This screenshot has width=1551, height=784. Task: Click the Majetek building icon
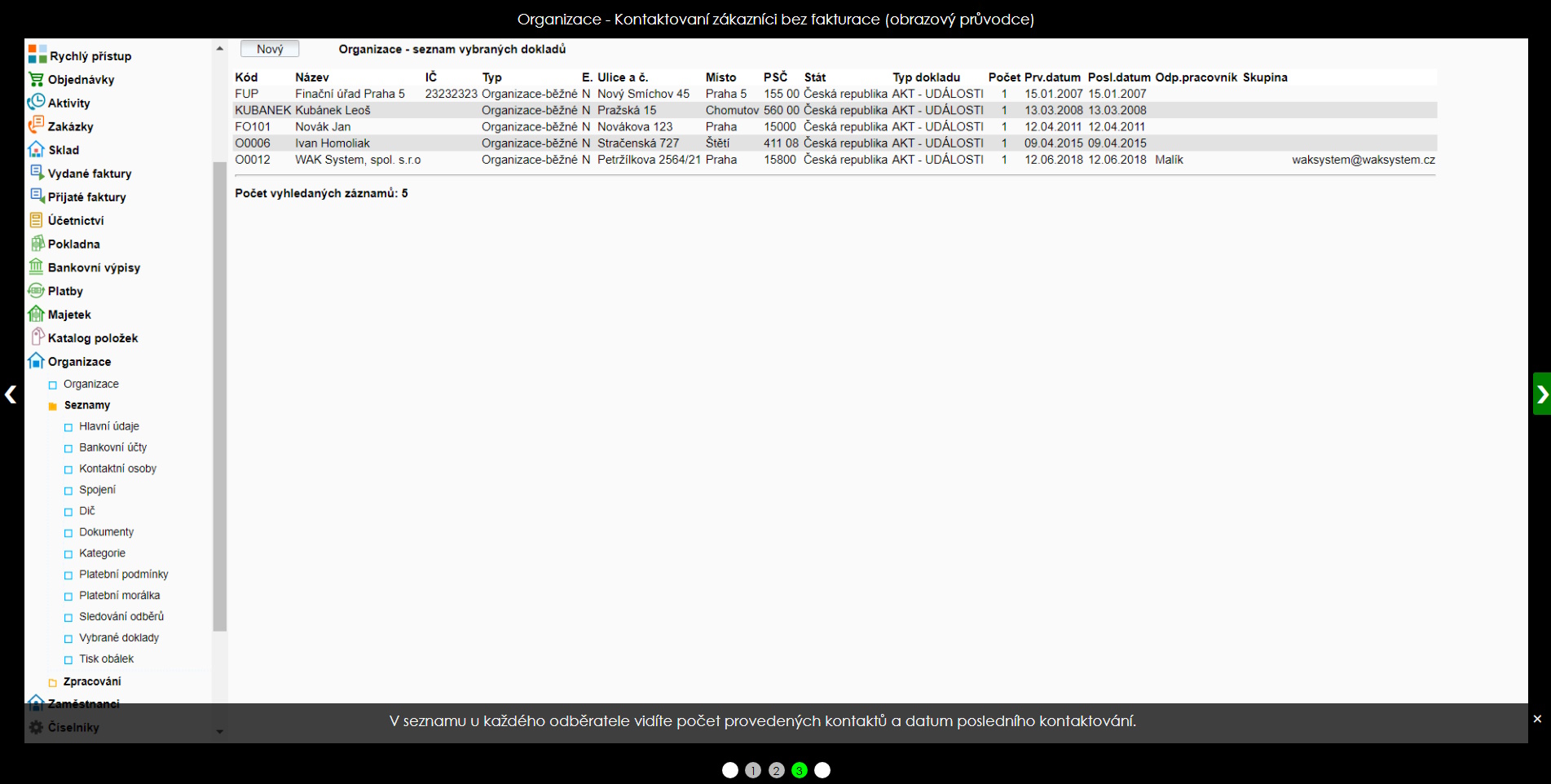[36, 314]
